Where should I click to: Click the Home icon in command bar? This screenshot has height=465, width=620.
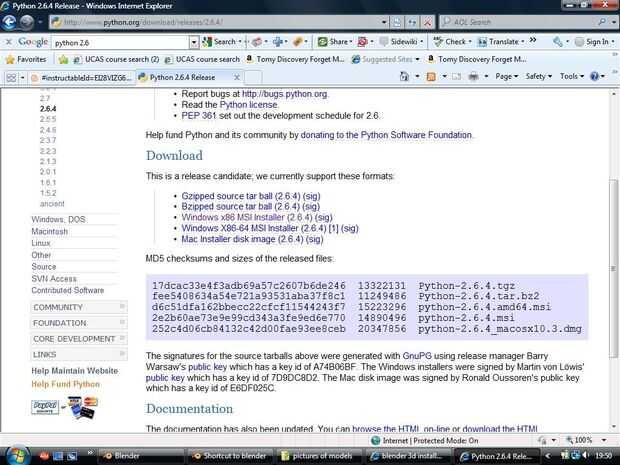pyautogui.click(x=404, y=76)
